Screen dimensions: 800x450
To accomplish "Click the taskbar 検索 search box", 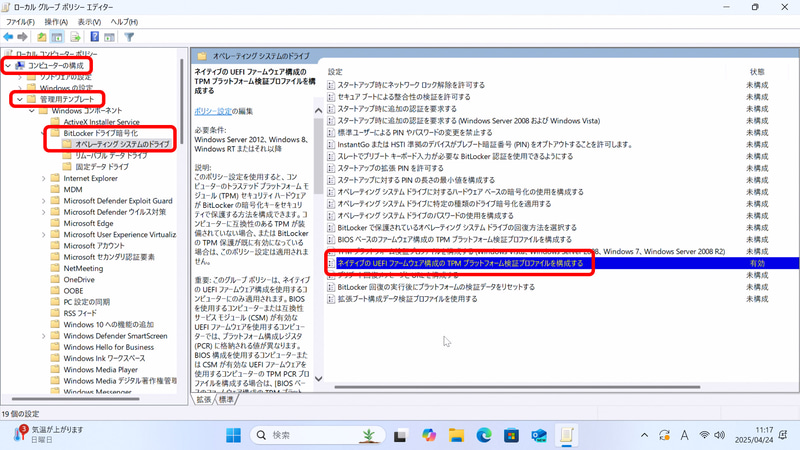I will 317,435.
